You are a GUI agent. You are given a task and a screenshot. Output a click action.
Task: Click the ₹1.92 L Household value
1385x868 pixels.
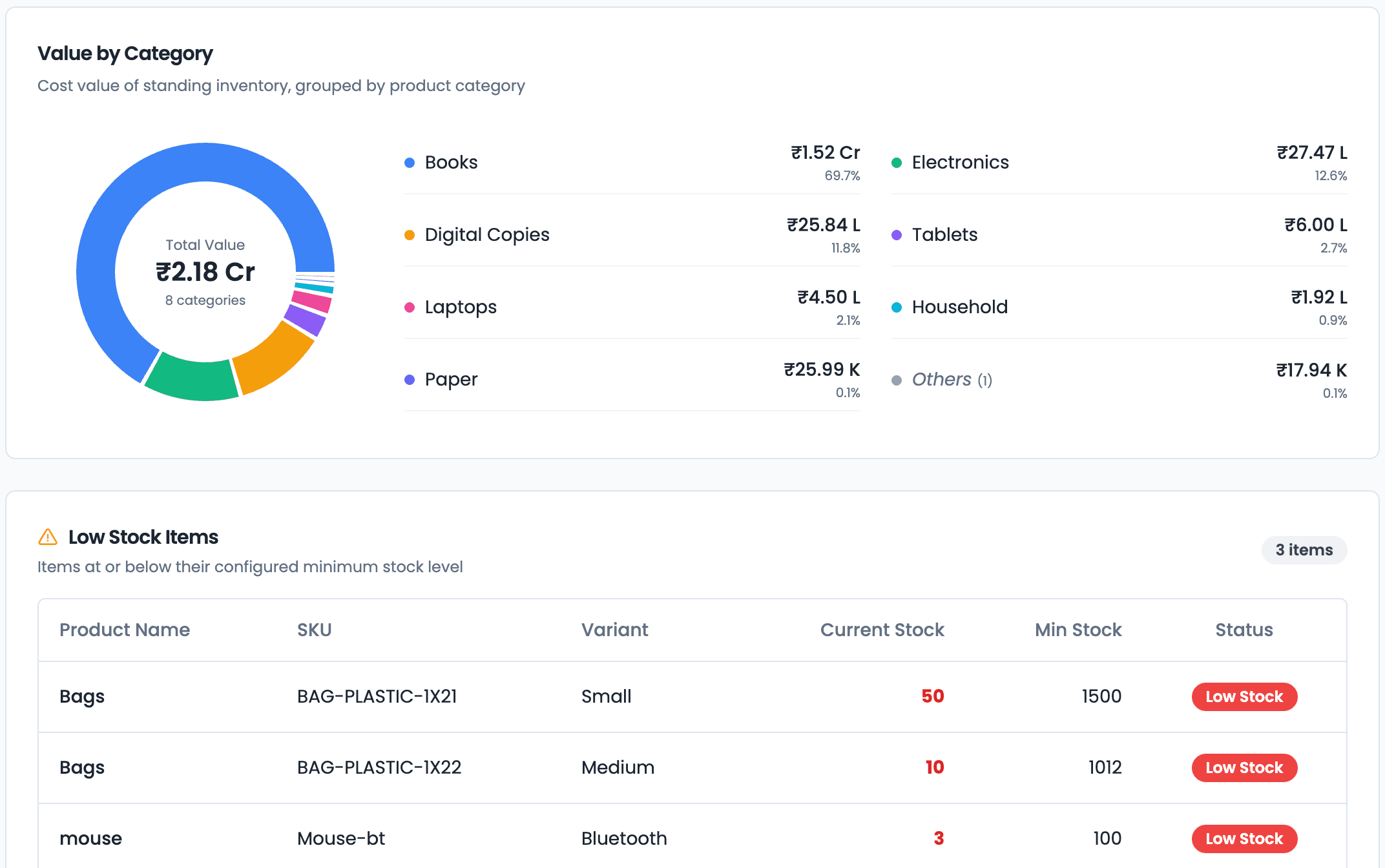tap(1319, 298)
